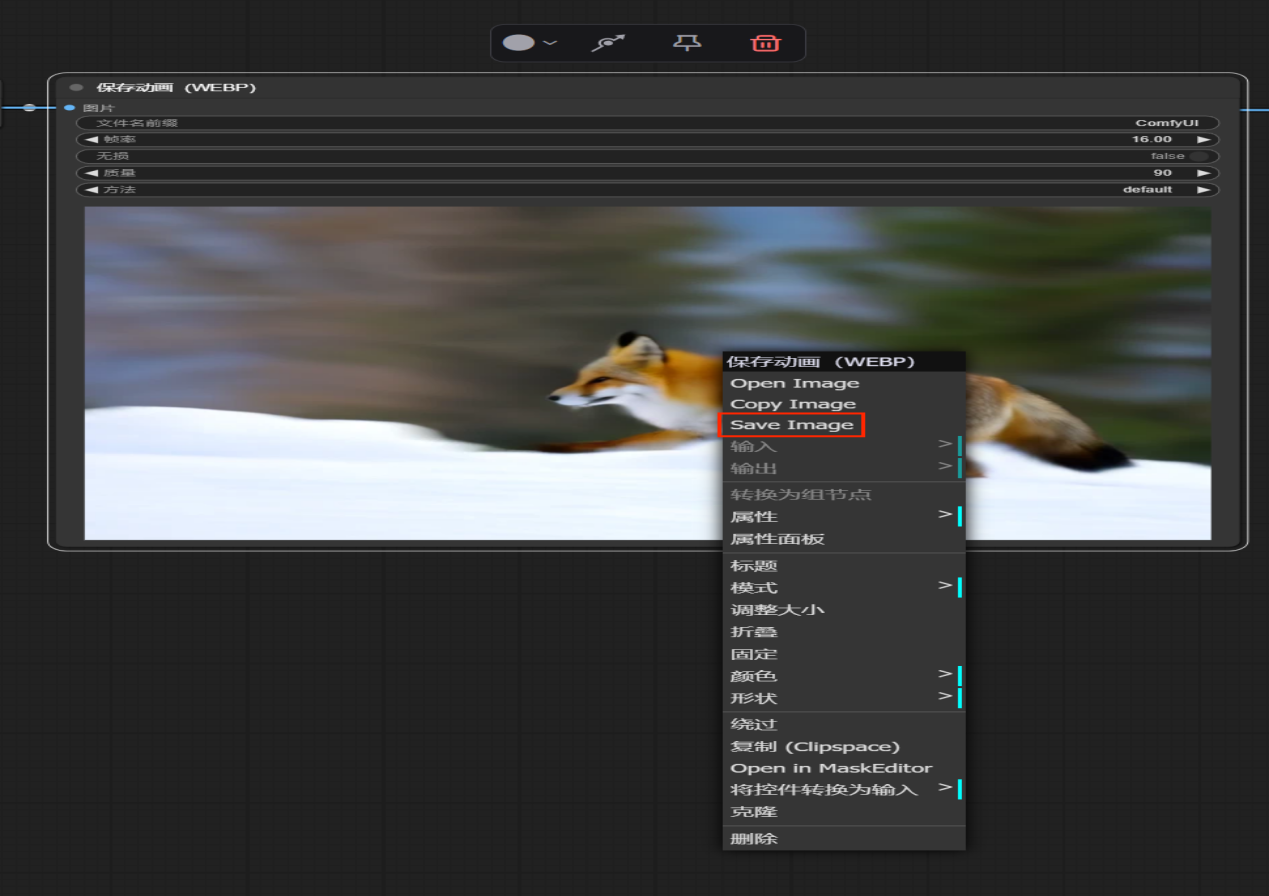This screenshot has height=896, width=1269.
Task: Choose Save Image from context menu
Action: point(791,425)
